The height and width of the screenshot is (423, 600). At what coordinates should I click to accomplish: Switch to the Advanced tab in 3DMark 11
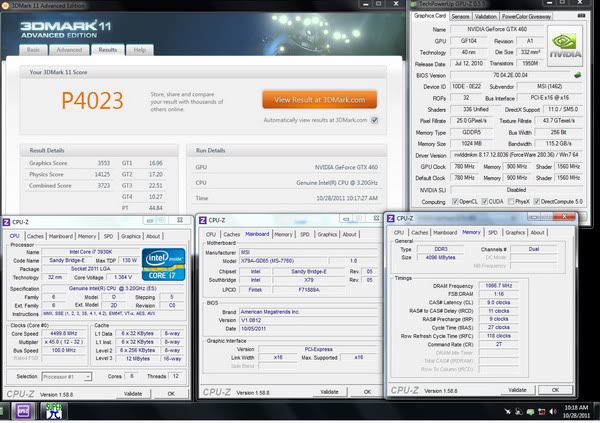click(69, 50)
